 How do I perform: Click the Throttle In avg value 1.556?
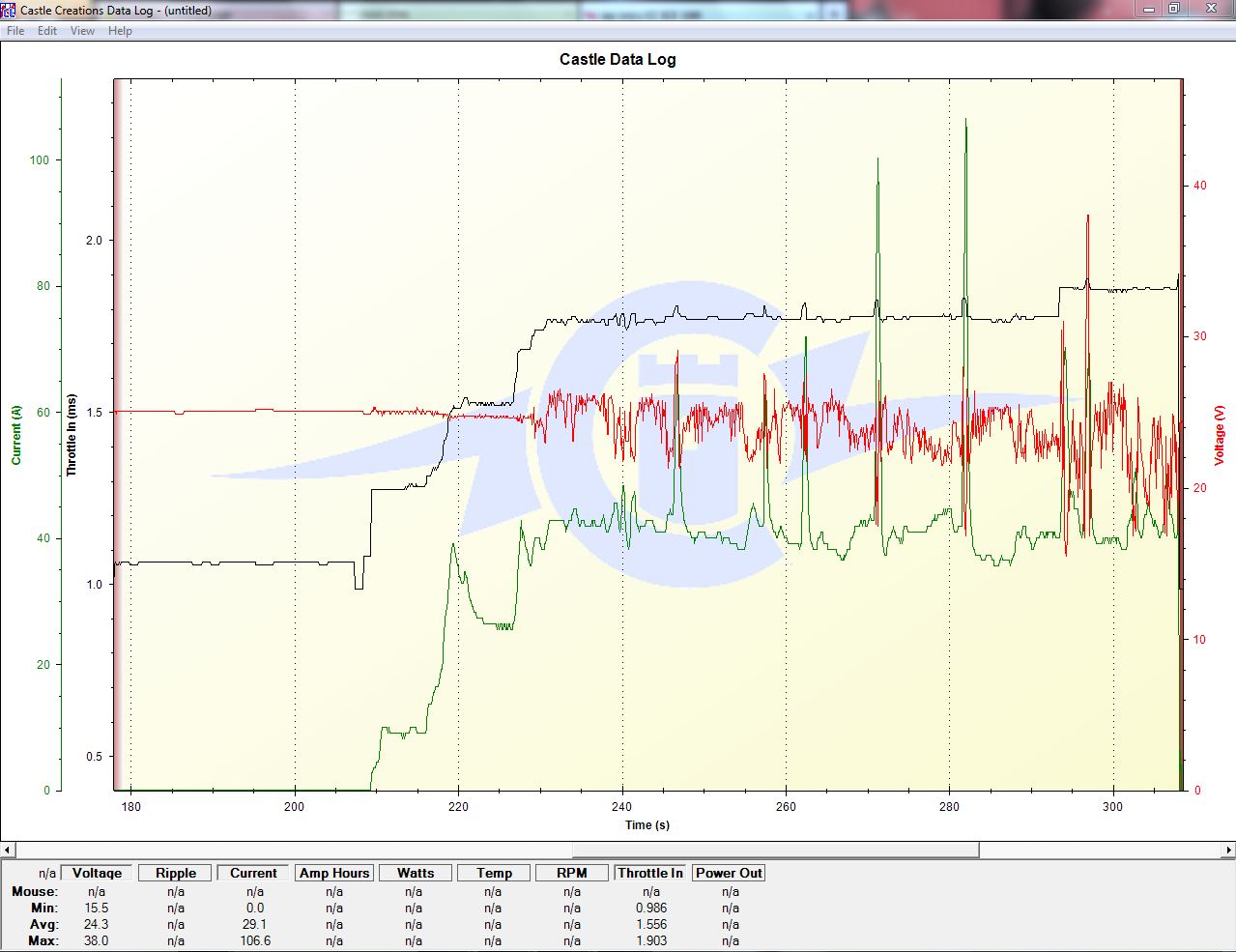pos(651,924)
